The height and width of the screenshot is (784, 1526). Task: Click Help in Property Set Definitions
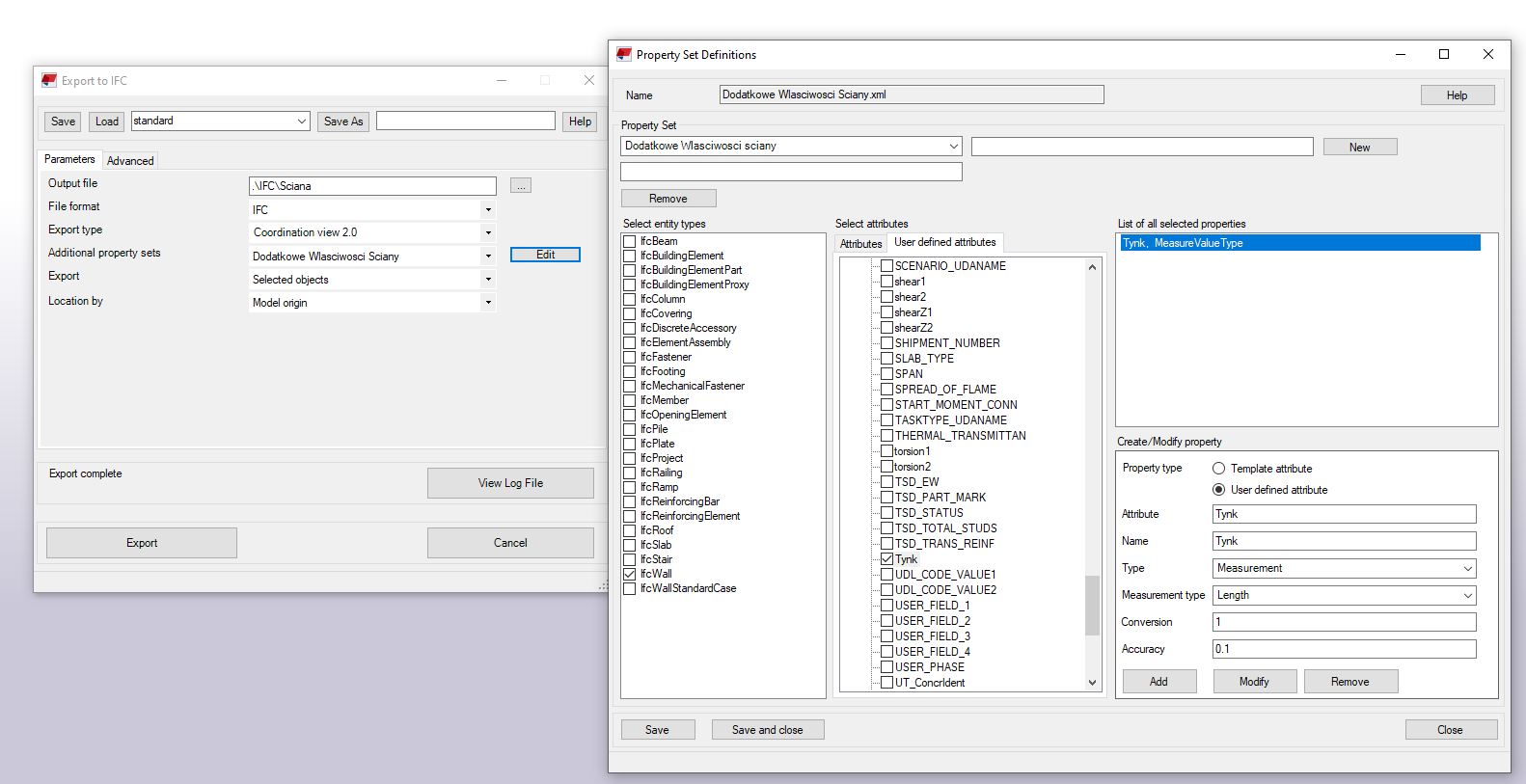pos(1458,95)
